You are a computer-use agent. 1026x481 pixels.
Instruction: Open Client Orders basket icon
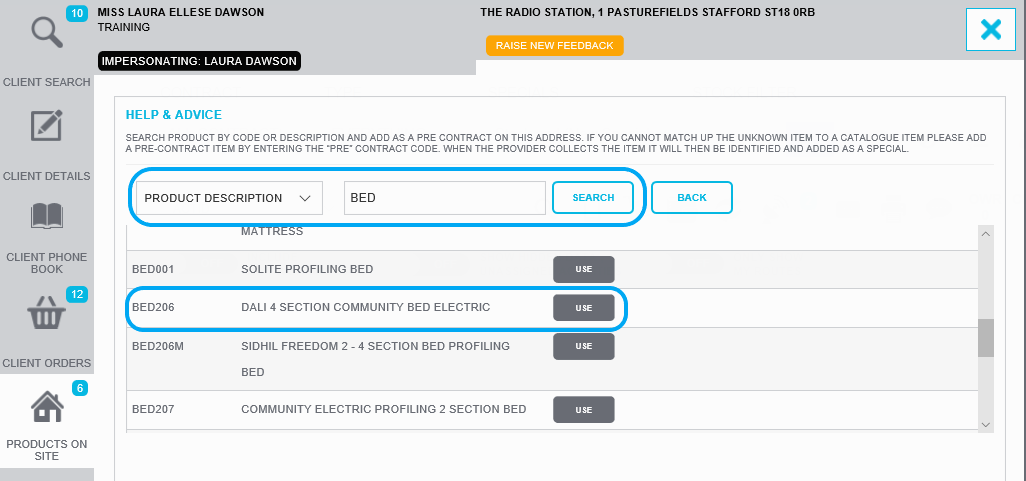pos(47,315)
